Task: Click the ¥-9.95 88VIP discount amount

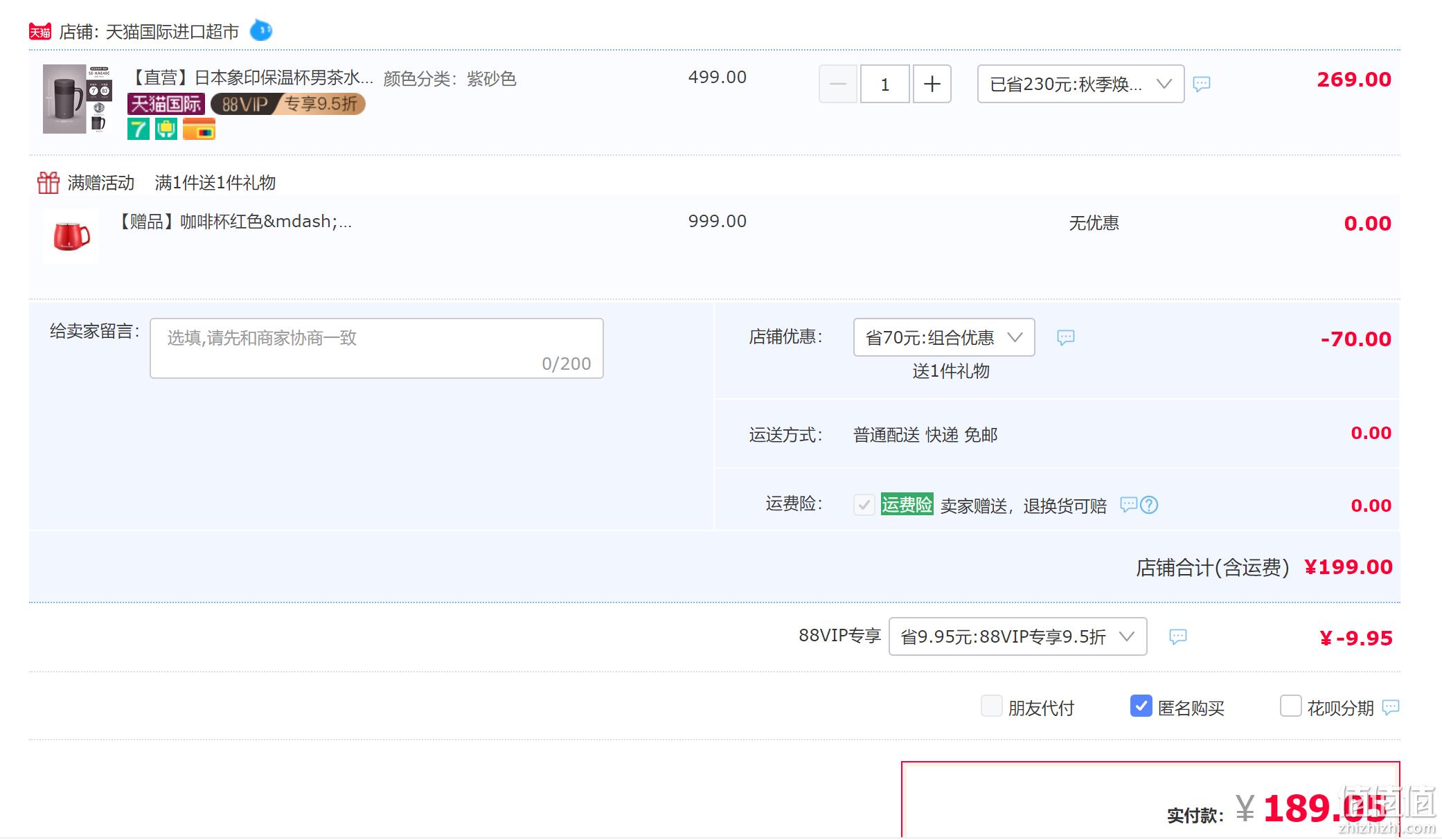Action: pos(1356,638)
